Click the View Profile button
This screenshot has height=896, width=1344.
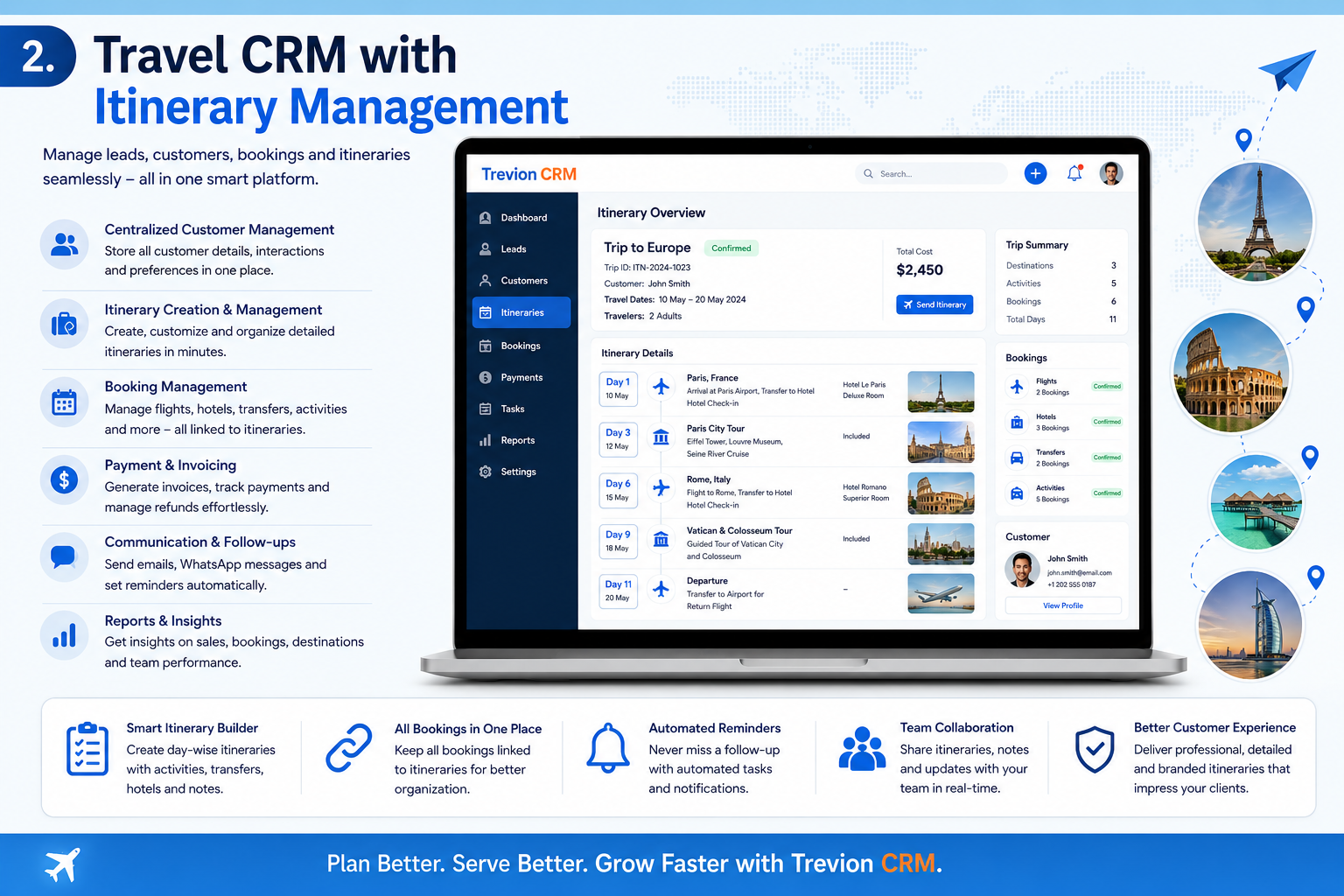[x=1063, y=605]
